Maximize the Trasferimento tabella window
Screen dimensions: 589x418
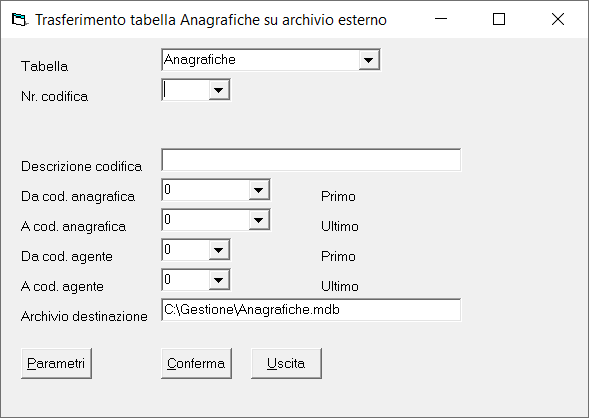pyautogui.click(x=498, y=19)
